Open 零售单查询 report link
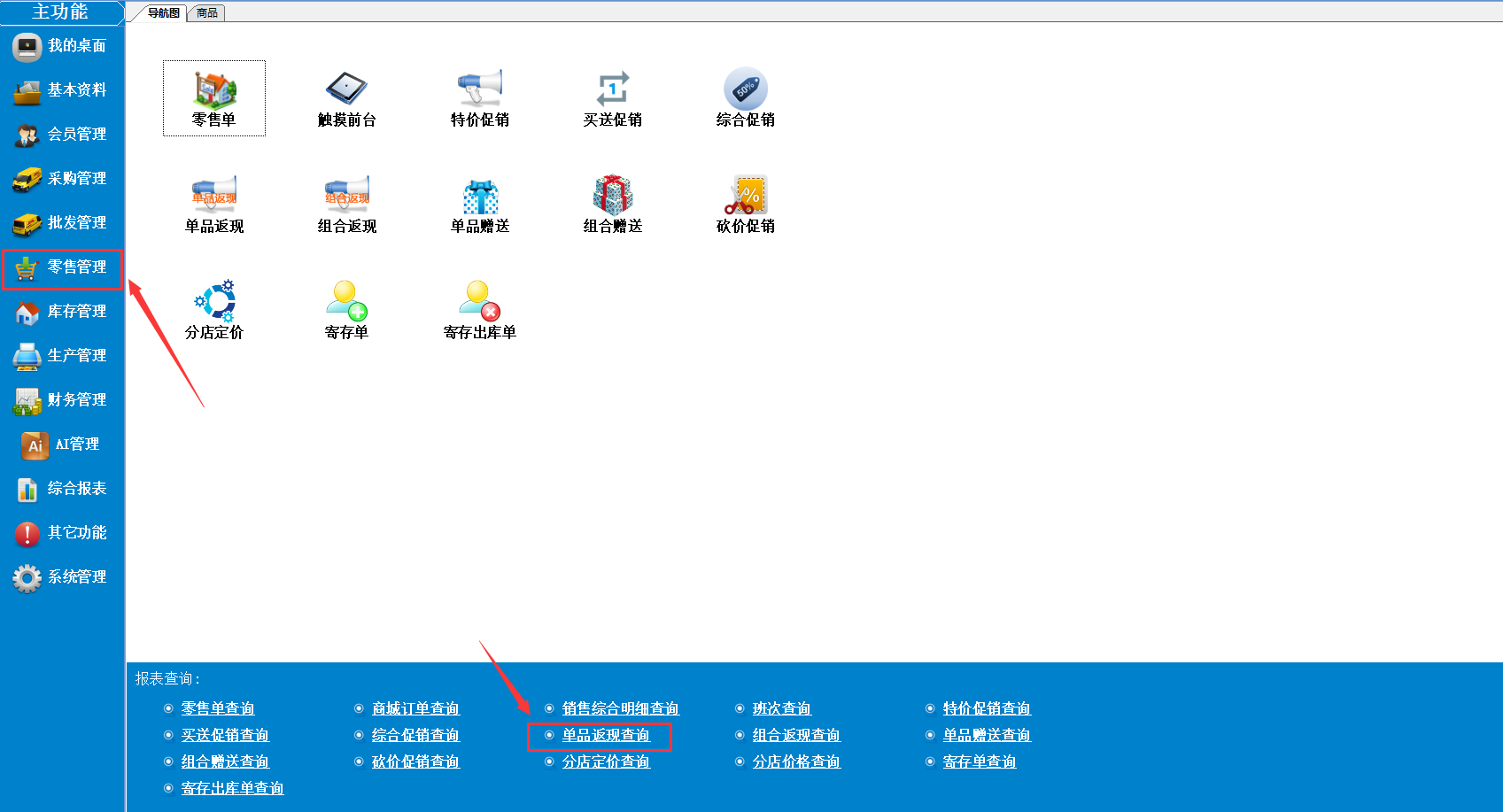The image size is (1503, 812). click(x=218, y=708)
